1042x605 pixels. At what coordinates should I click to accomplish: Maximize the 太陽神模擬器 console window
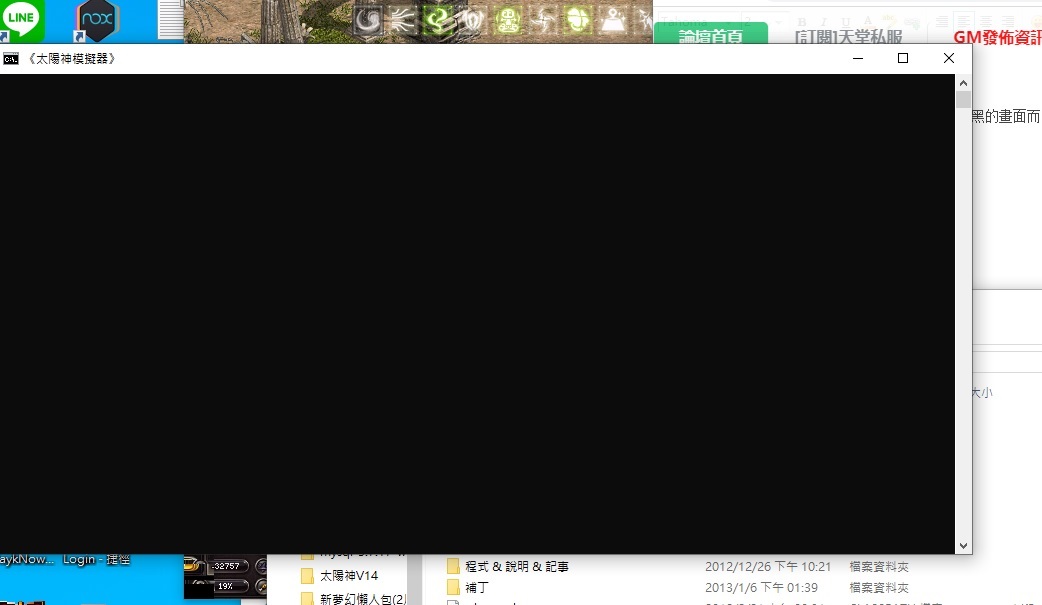pyautogui.click(x=902, y=59)
